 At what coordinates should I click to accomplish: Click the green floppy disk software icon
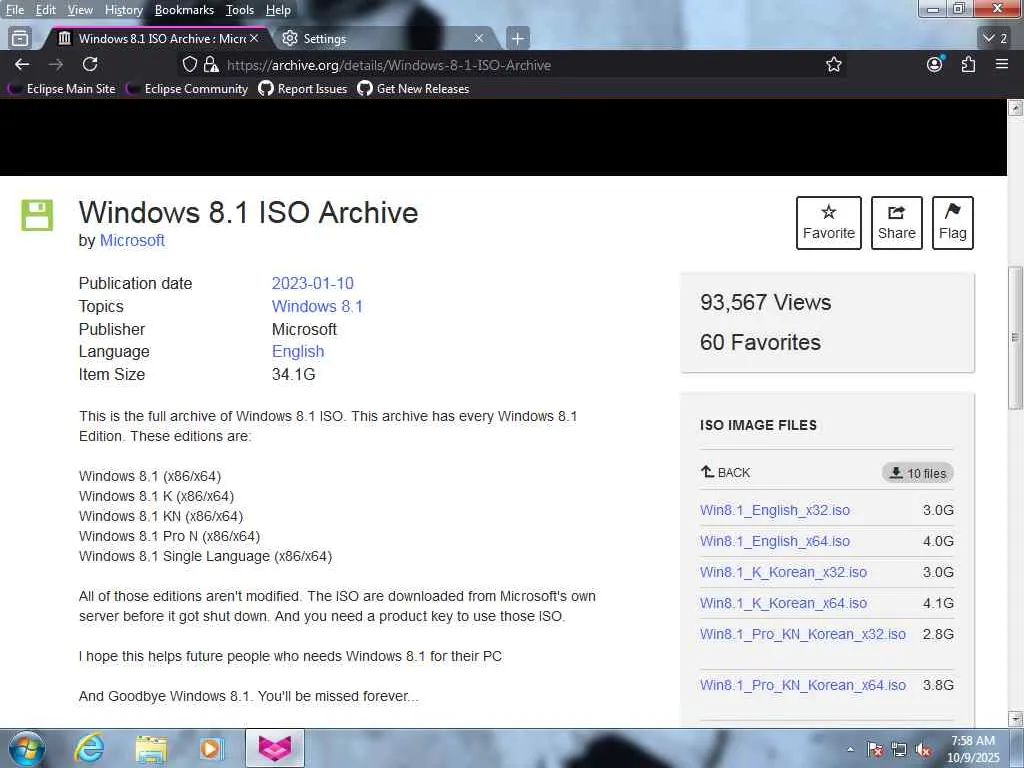point(37,215)
